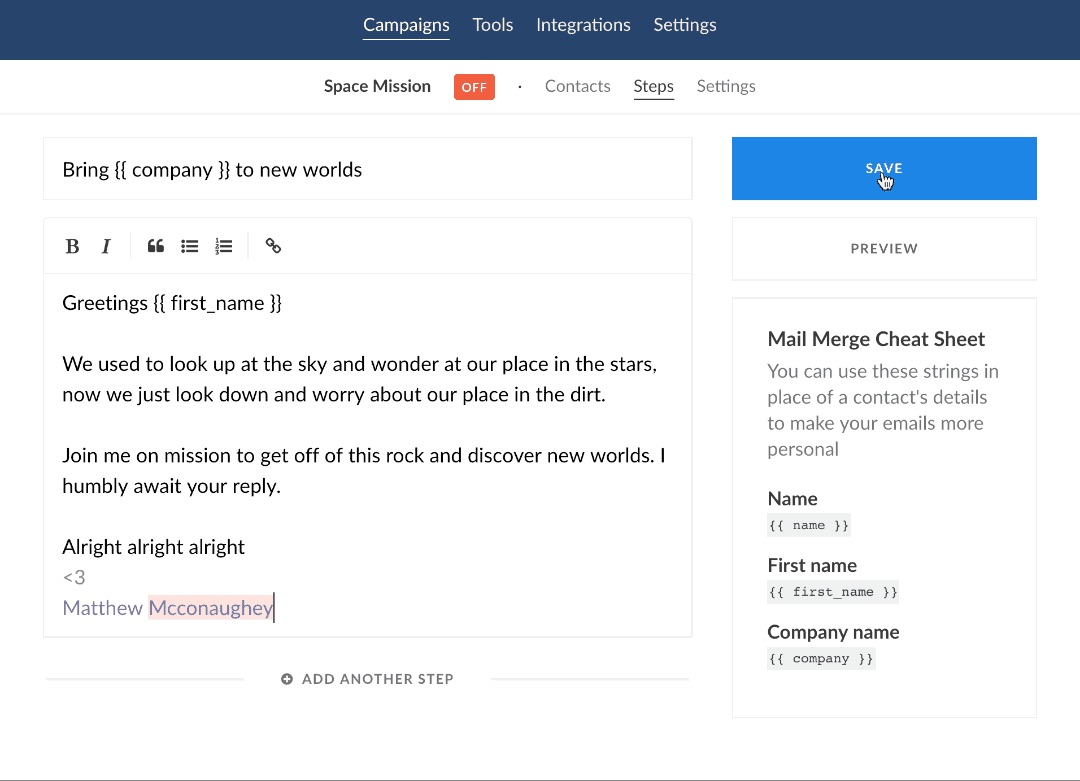Open the Campaigns menu
Screen dimensions: 1080x781
[406, 25]
